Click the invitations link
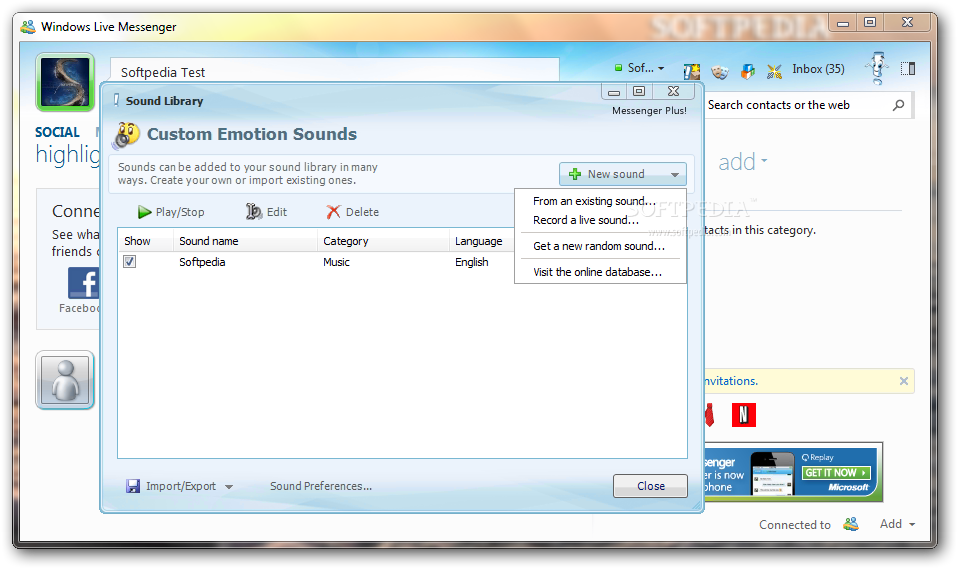The width and height of the screenshot is (958, 569). tap(731, 381)
